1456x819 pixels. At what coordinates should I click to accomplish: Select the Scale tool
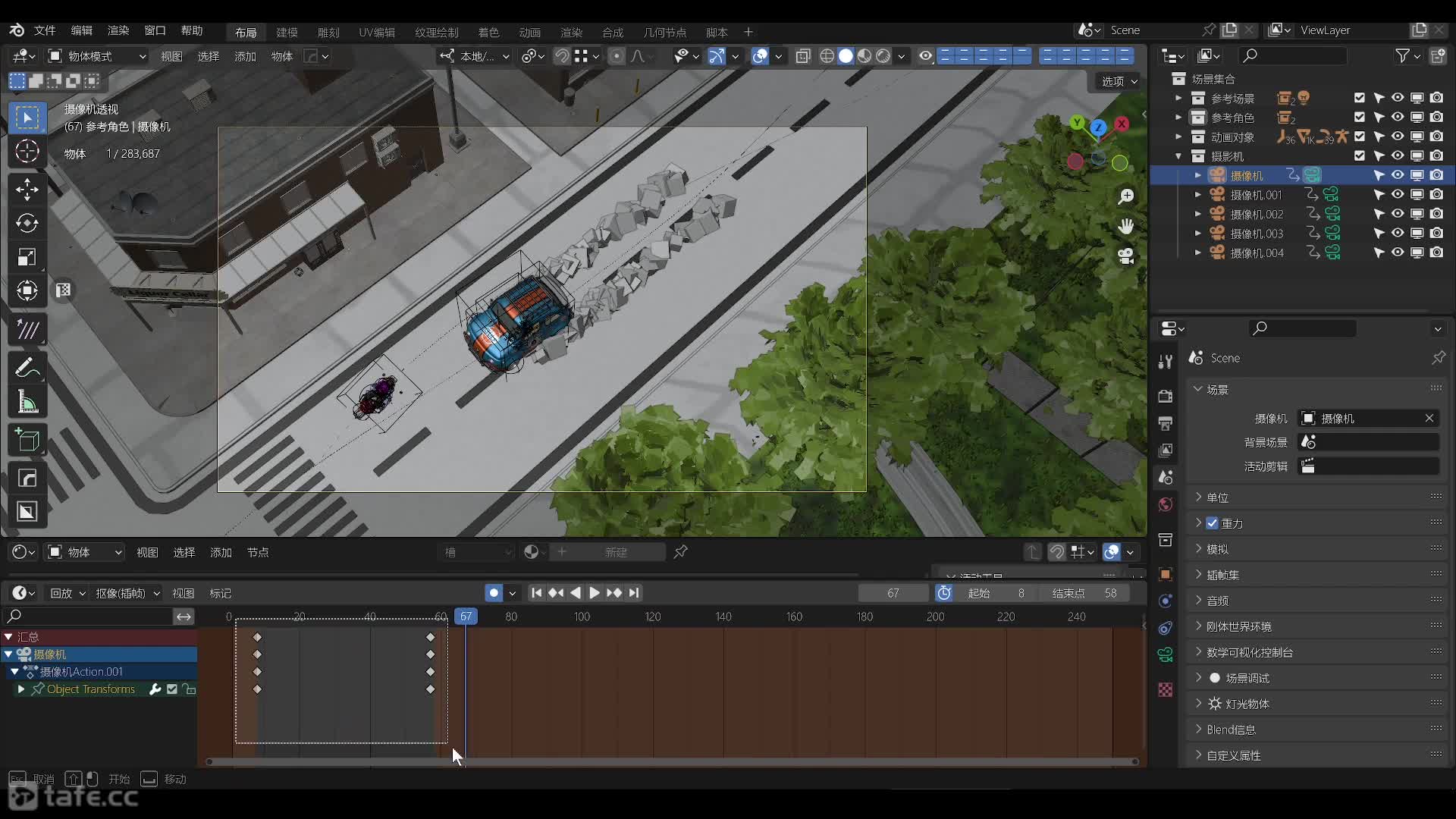click(x=27, y=257)
